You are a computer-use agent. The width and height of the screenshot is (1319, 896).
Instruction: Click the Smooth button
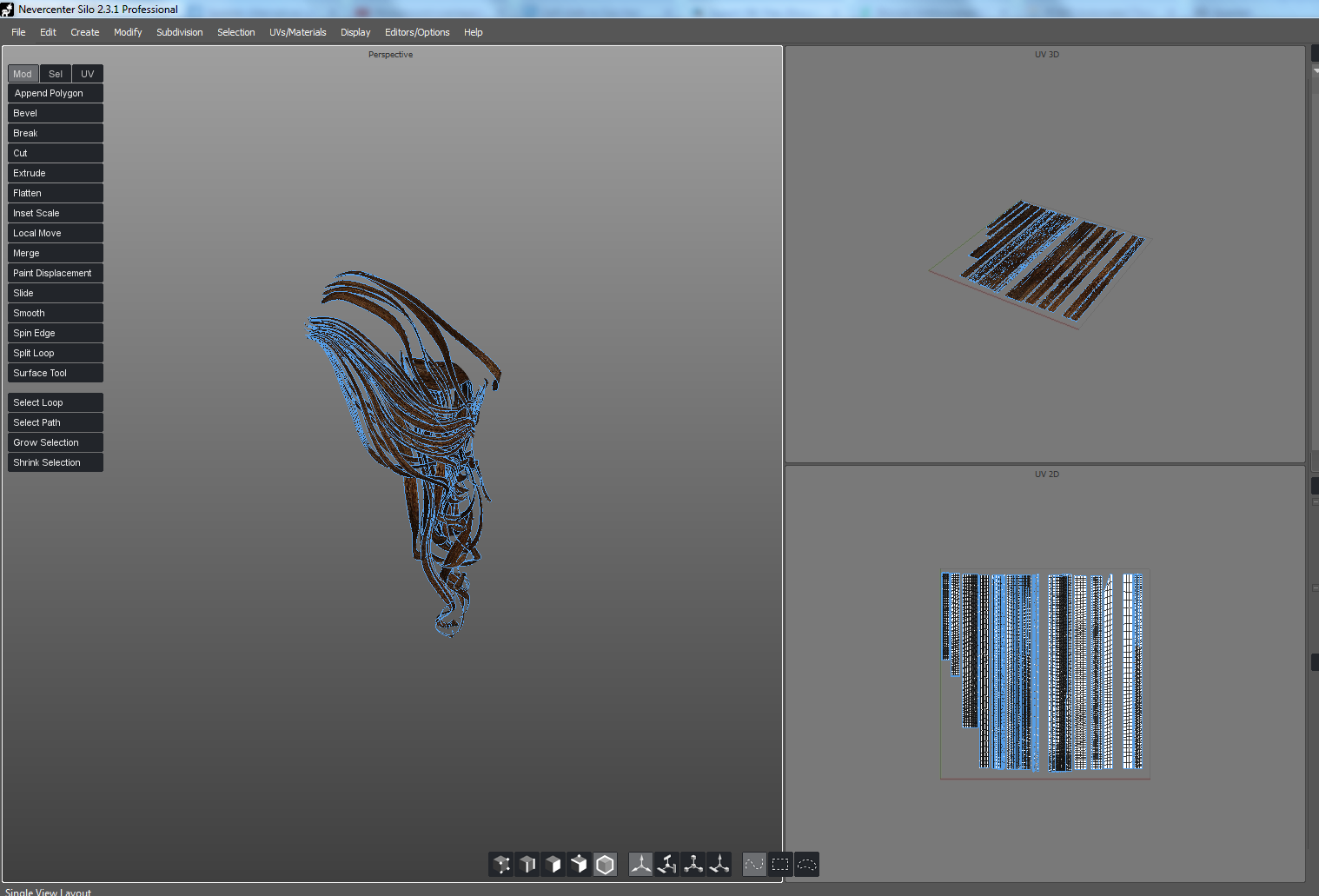tap(56, 313)
